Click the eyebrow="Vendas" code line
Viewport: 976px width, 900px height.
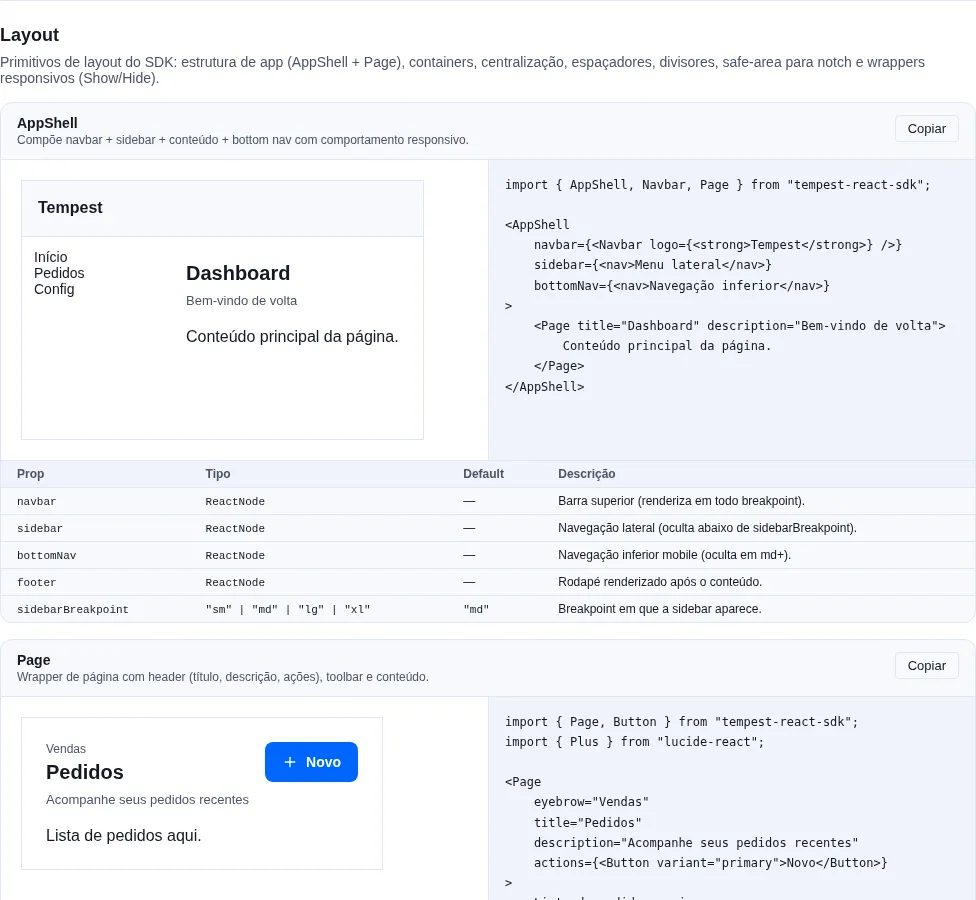(x=591, y=802)
